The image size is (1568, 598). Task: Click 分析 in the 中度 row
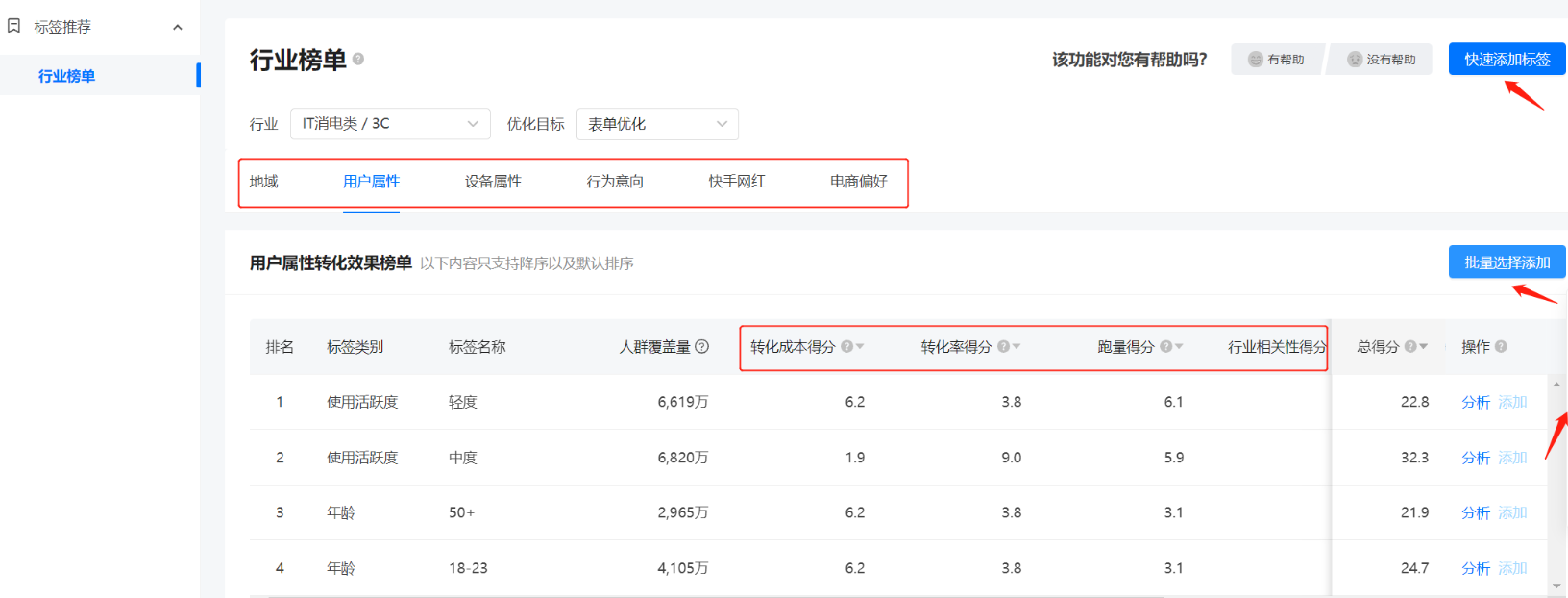1476,458
